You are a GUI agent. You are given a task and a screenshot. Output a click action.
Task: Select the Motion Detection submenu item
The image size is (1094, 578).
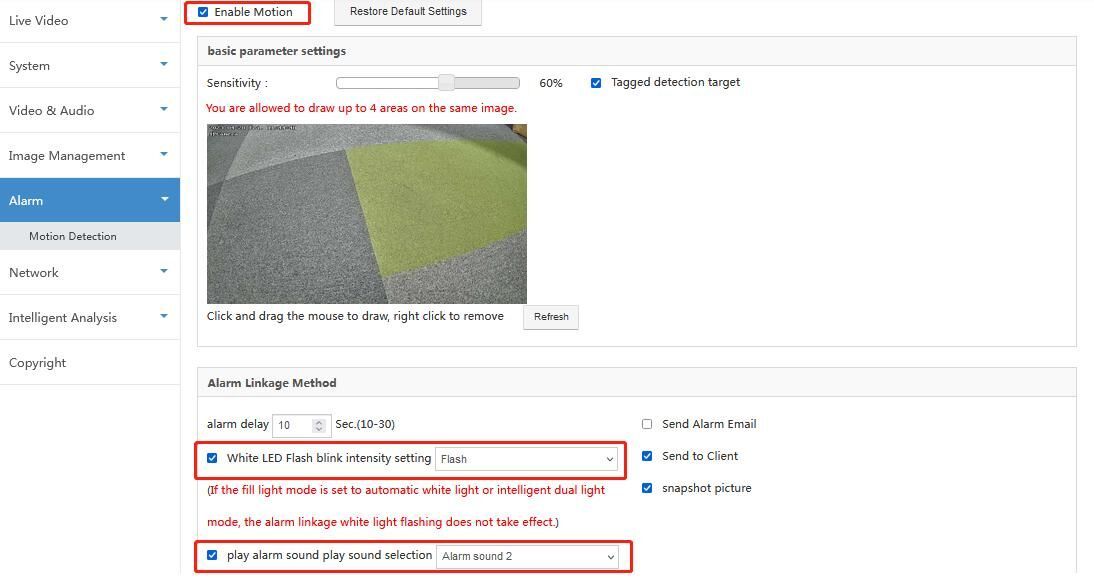(73, 236)
